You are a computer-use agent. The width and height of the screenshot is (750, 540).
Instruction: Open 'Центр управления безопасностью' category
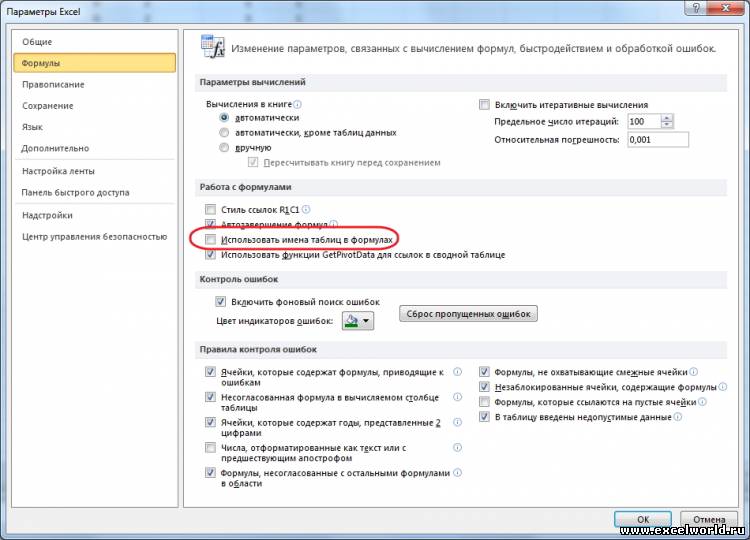pos(95,237)
